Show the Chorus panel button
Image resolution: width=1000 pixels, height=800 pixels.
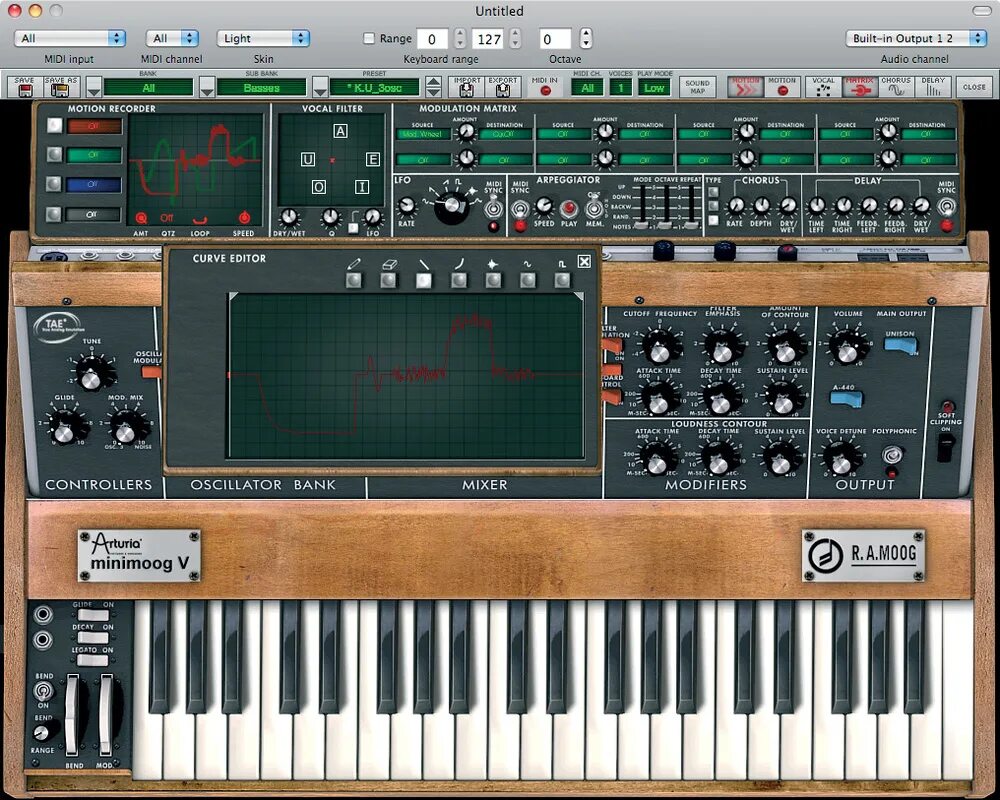896,87
